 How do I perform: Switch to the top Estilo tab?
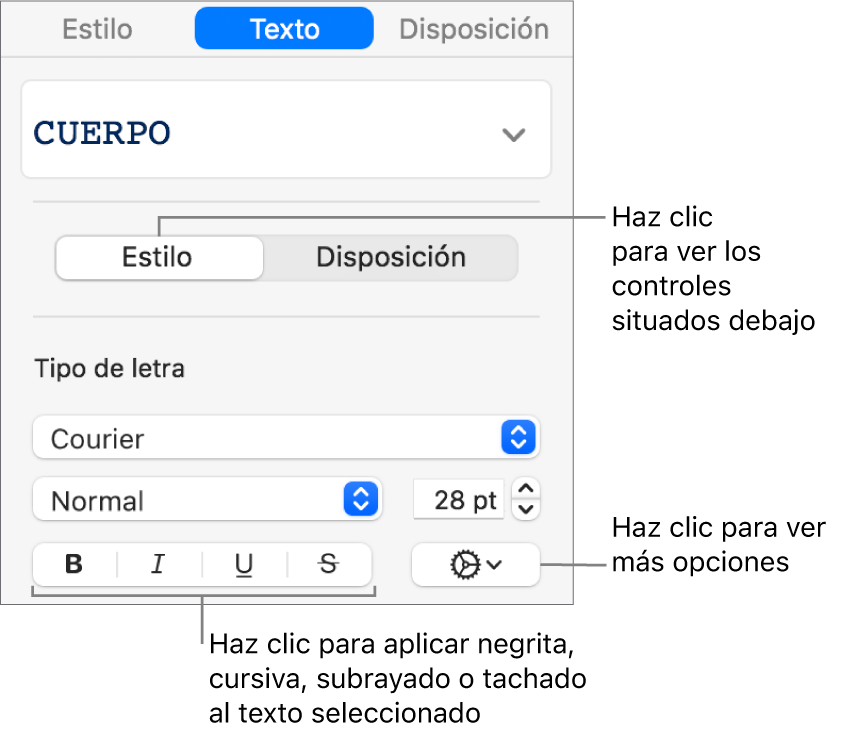pyautogui.click(x=97, y=29)
